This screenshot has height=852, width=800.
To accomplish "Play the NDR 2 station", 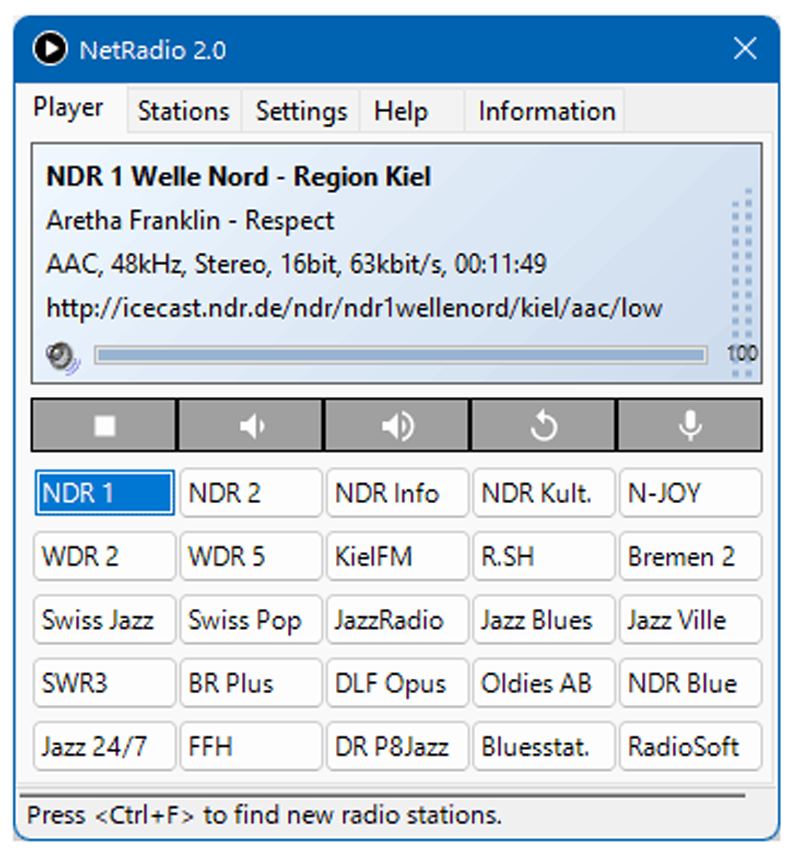I will tap(251, 493).
